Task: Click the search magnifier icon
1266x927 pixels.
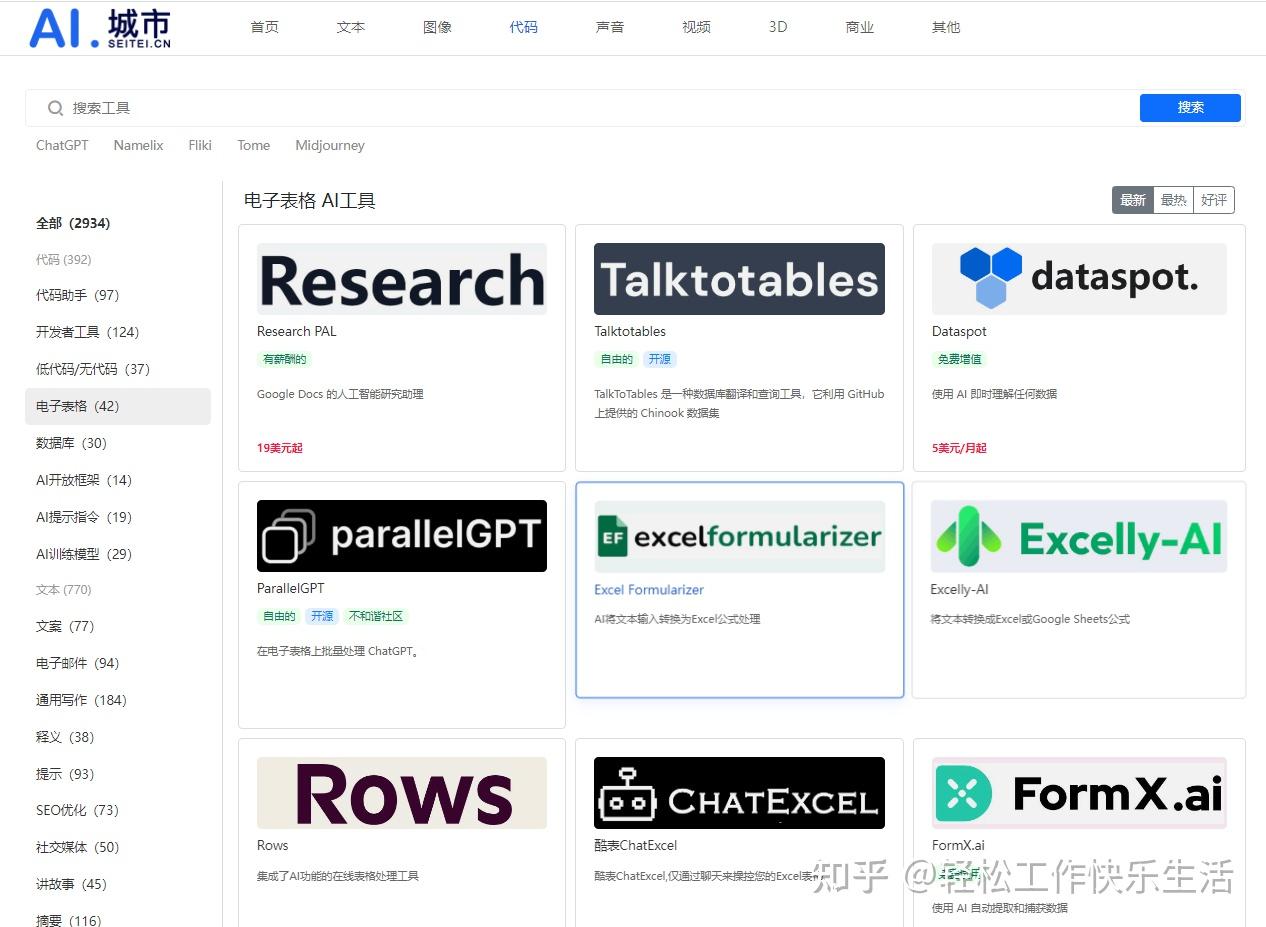Action: point(56,108)
